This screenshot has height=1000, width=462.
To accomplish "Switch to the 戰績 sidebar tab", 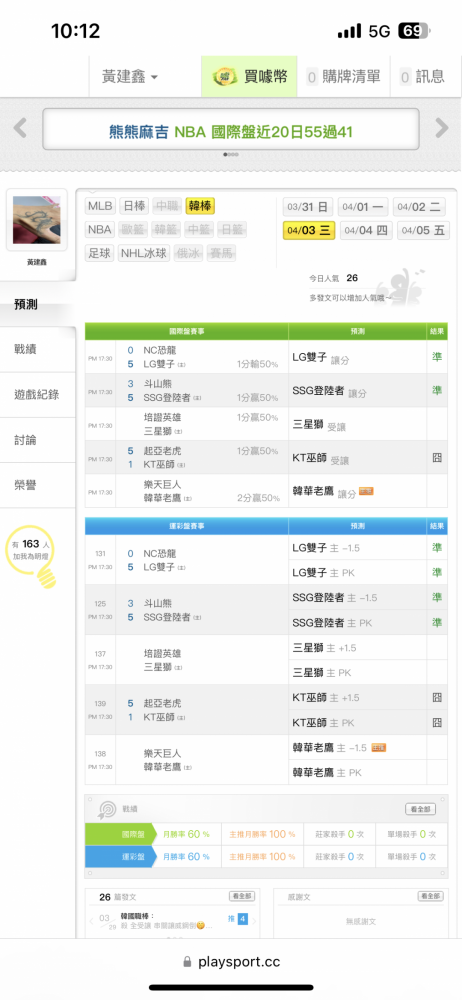I will [x=38, y=349].
